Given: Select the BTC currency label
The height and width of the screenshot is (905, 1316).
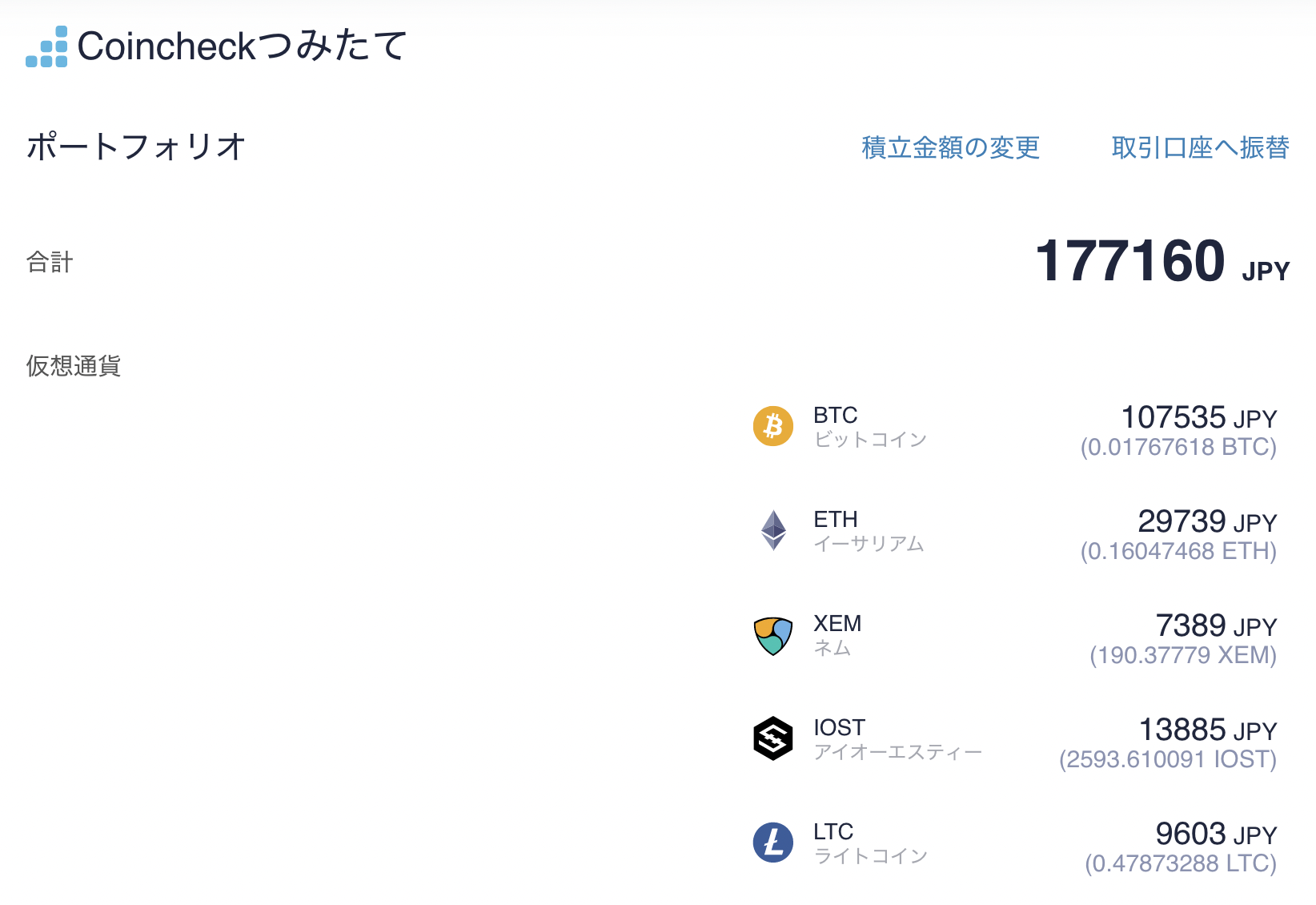Looking at the screenshot, I should [835, 415].
